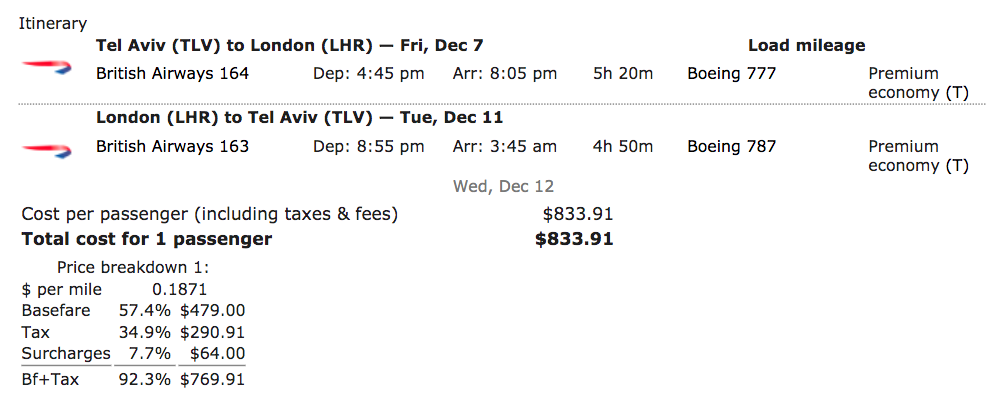Click the Dep: 4:45 pm departure time

(x=368, y=74)
